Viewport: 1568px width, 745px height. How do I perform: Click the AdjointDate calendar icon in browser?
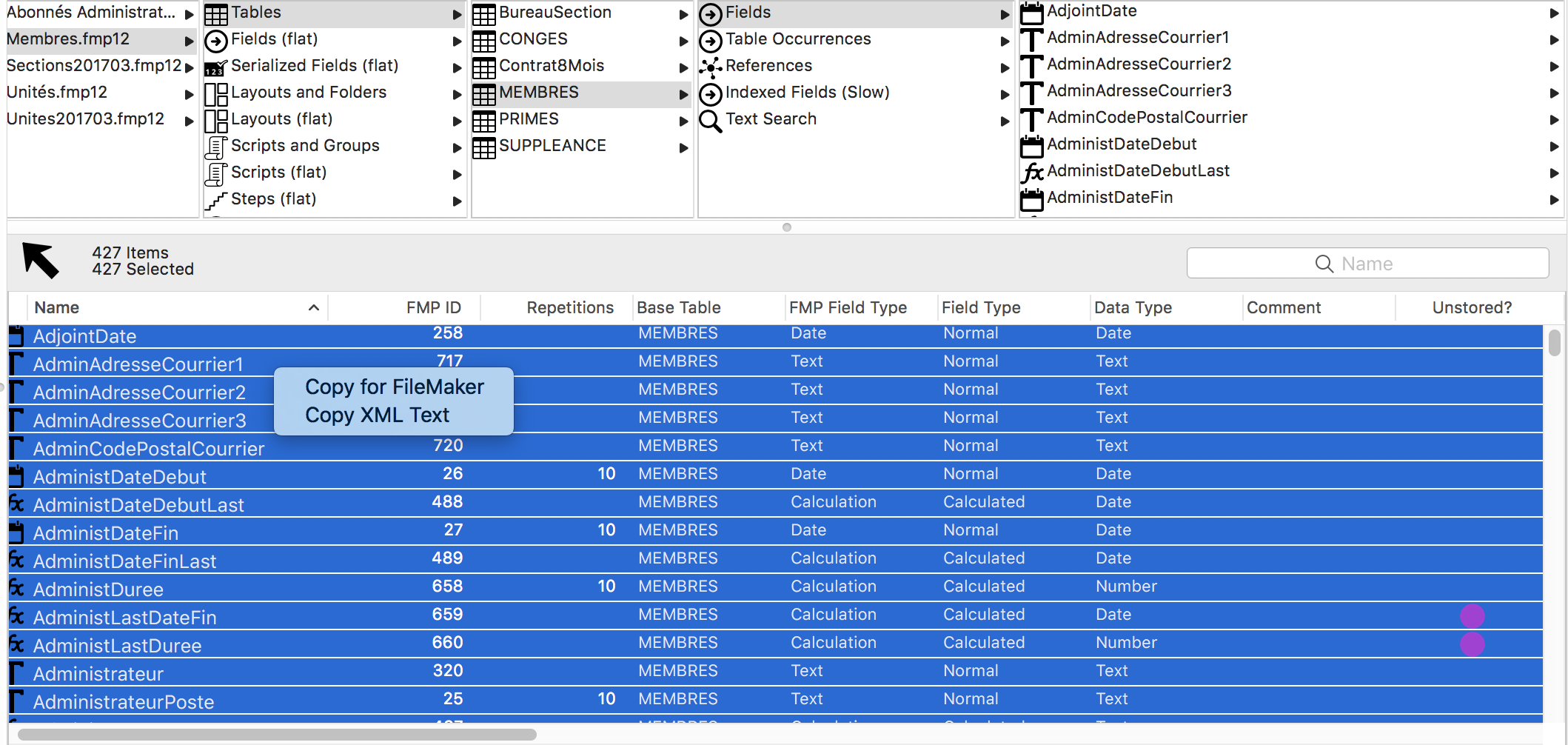pos(1031,13)
